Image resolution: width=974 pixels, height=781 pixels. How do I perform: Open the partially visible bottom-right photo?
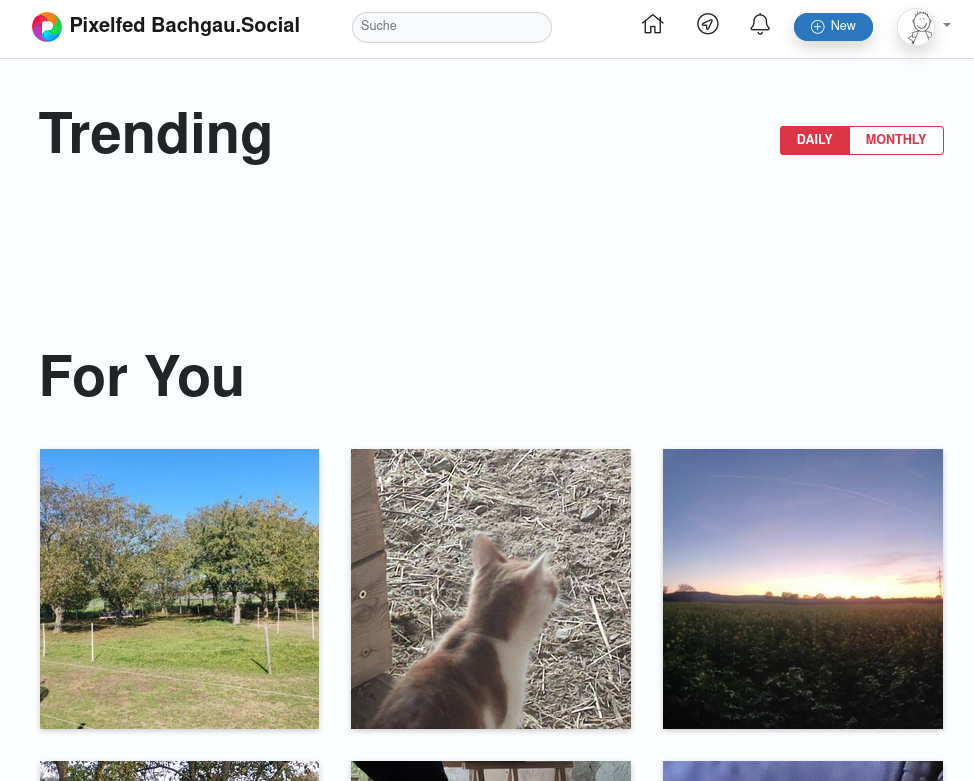click(x=803, y=771)
